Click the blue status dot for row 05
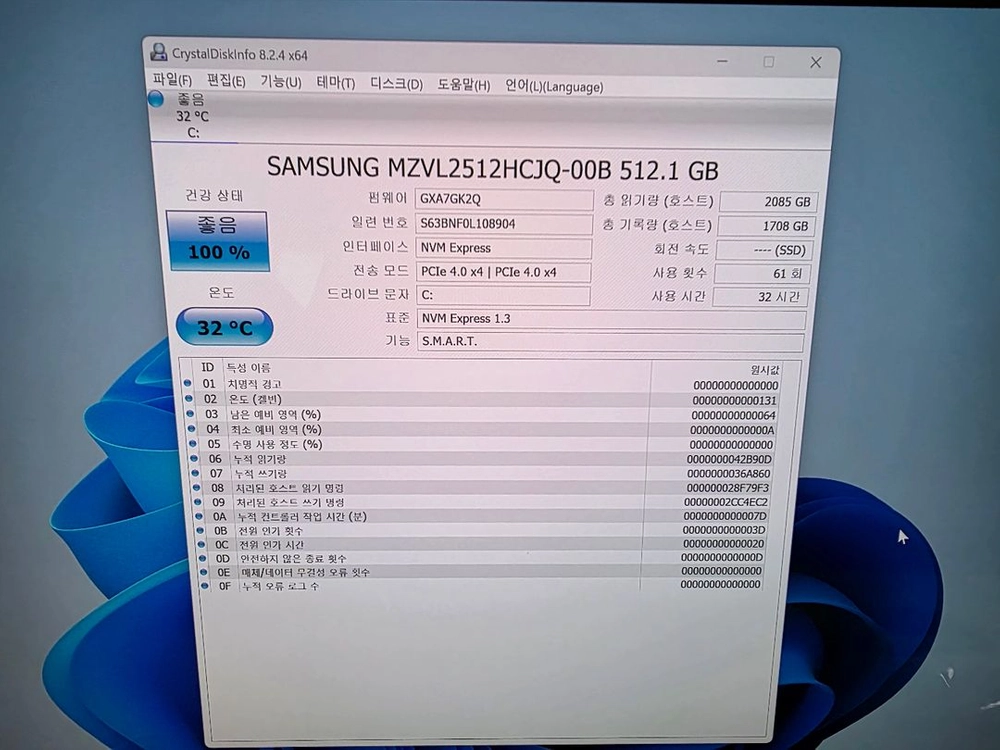Screen dimensions: 1000x750 (193, 443)
